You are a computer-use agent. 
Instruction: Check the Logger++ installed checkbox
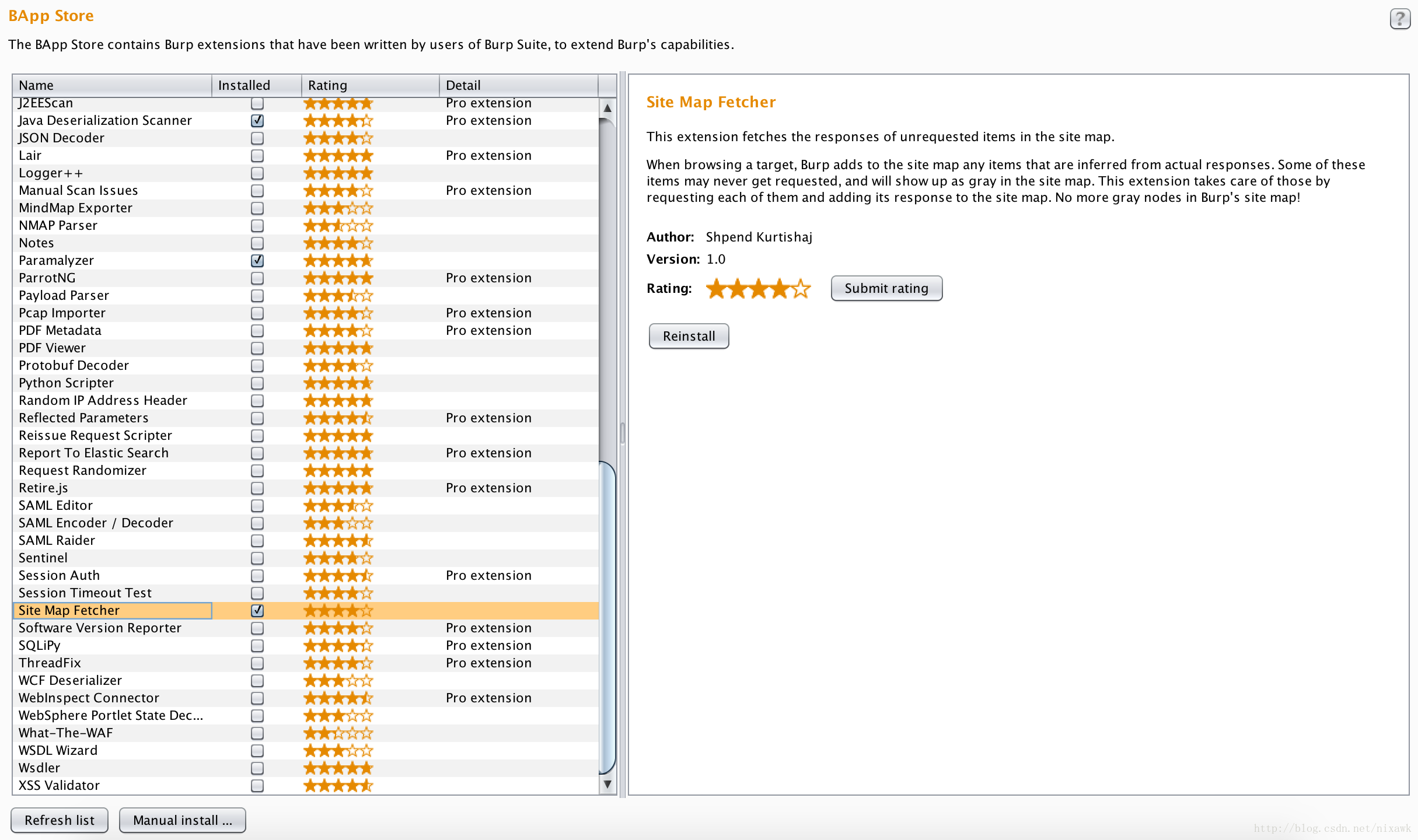257,173
